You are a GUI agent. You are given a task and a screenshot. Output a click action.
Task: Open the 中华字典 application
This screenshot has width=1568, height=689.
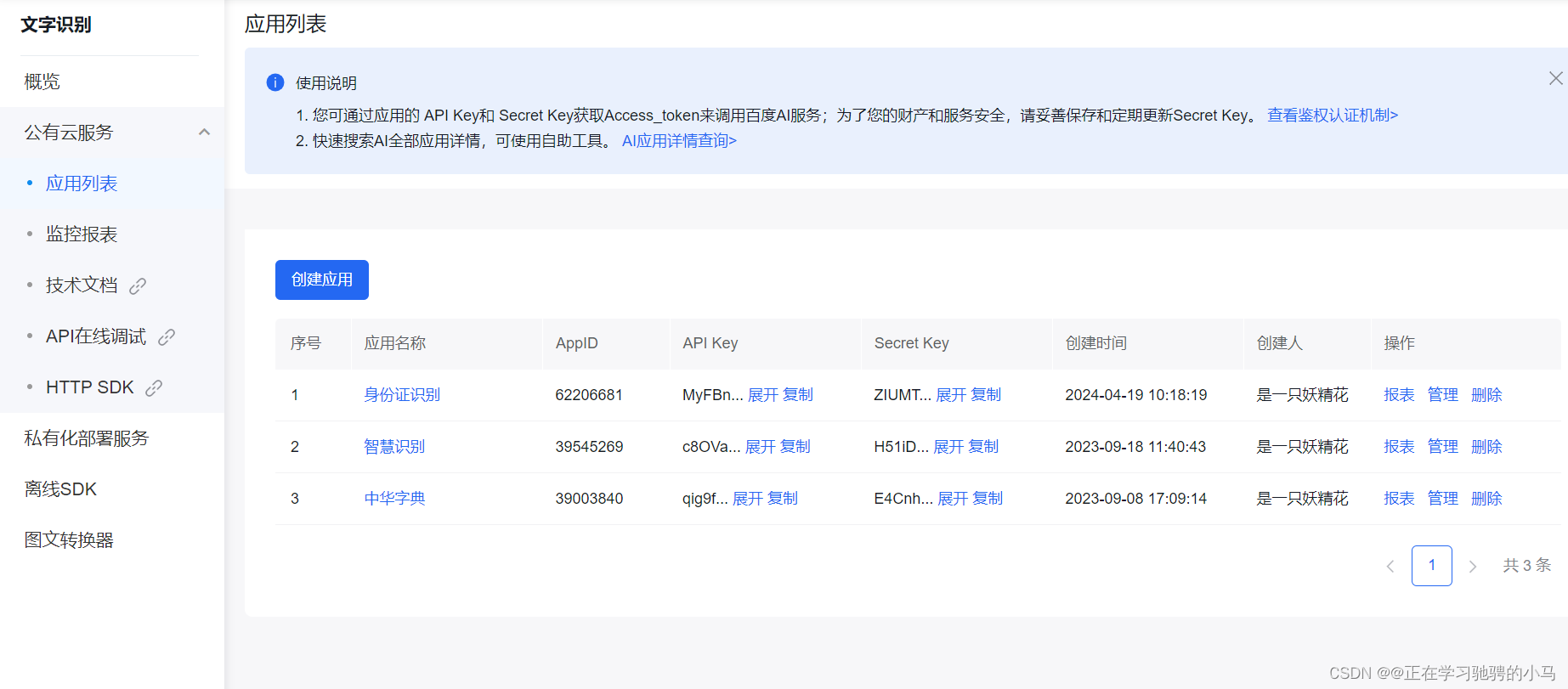(394, 499)
